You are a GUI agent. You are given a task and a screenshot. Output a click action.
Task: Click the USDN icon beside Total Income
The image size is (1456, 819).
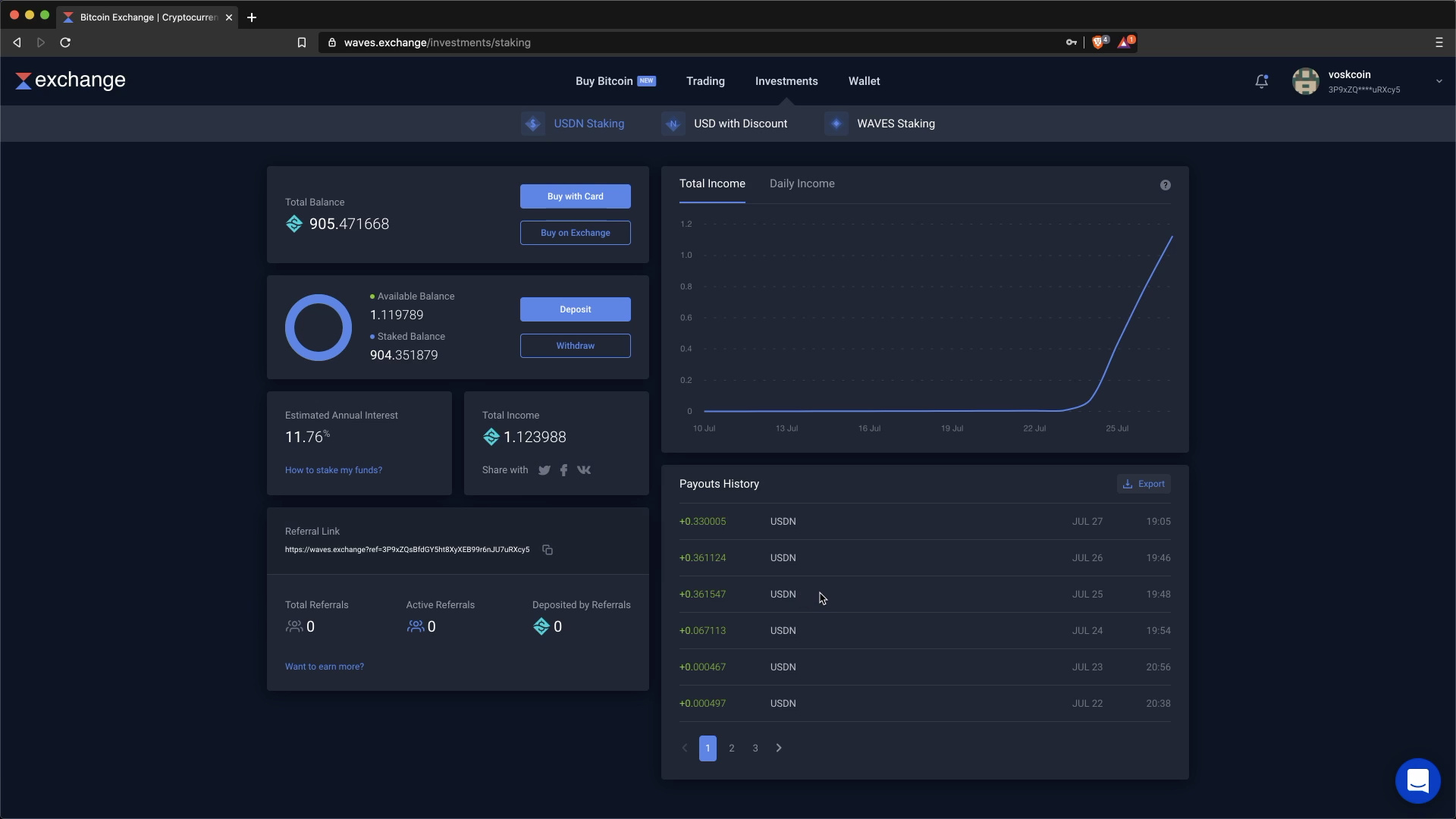(x=491, y=437)
